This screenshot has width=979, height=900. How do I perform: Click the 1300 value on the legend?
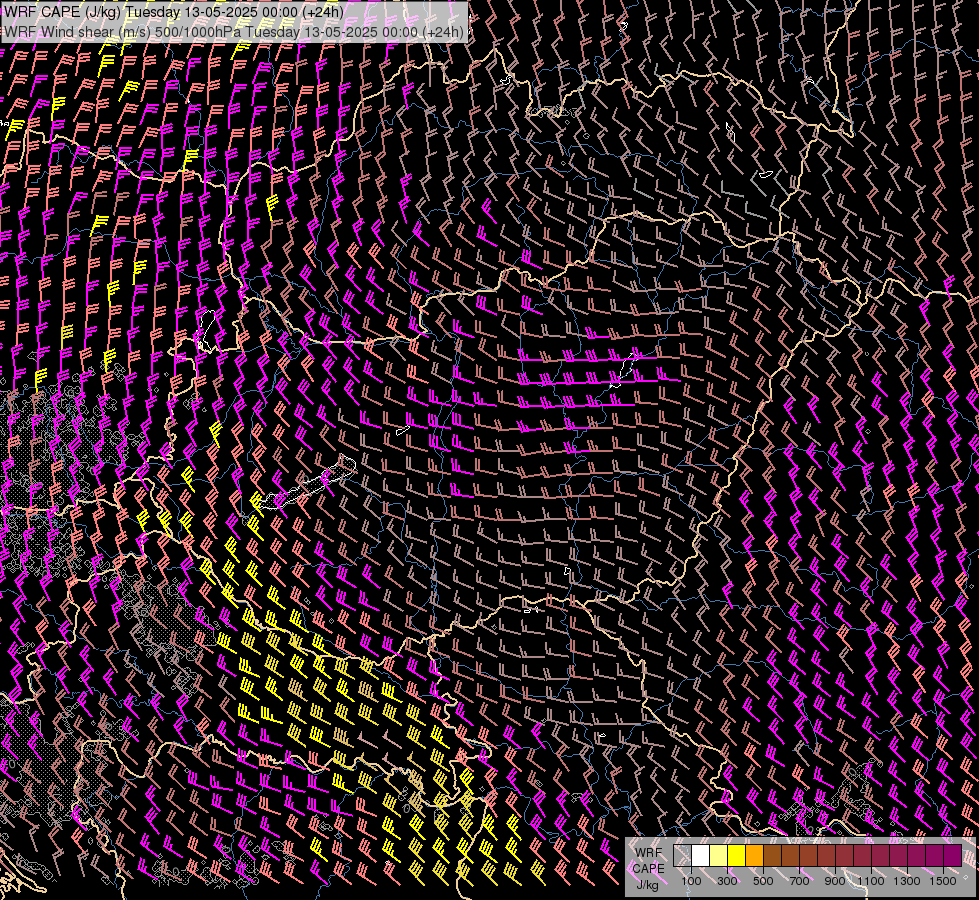point(907,881)
